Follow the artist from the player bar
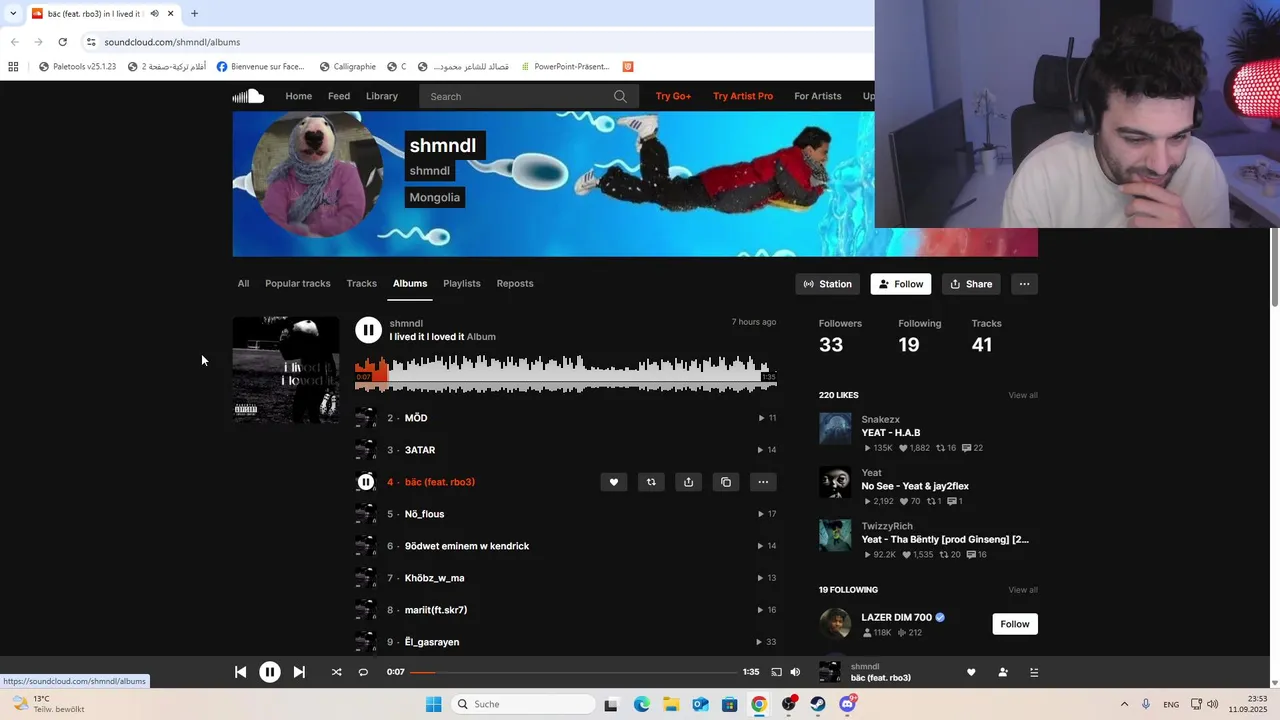 tap(1003, 672)
